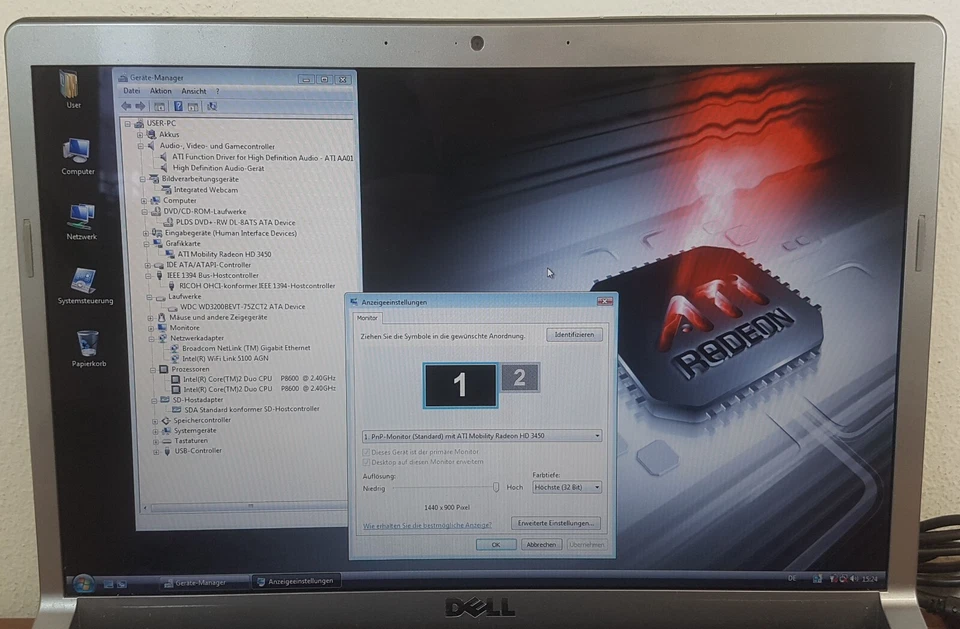
Task: Open the 'Wie erhalten Sie die bestmögliche Anzeige?' link
Action: pos(428,525)
